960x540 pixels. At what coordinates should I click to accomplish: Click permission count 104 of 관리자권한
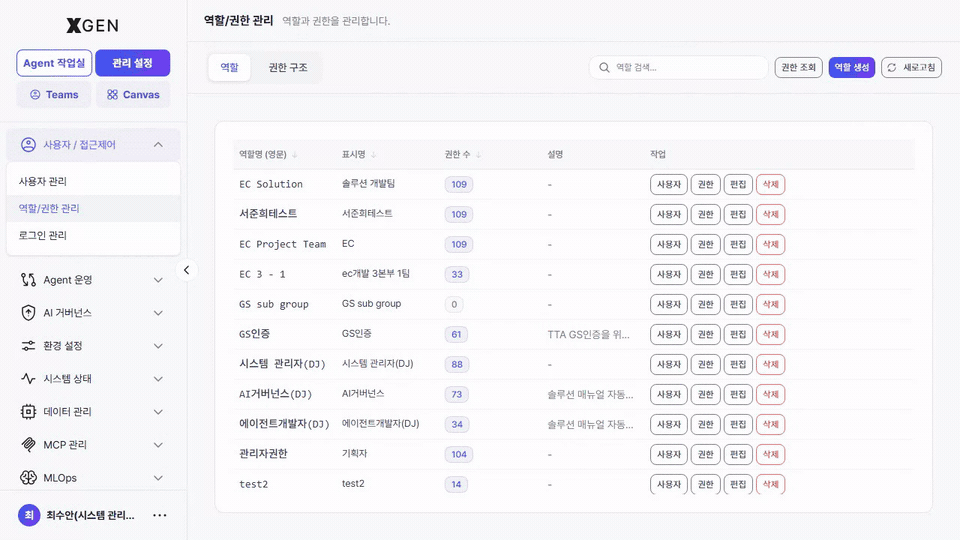[x=459, y=454]
